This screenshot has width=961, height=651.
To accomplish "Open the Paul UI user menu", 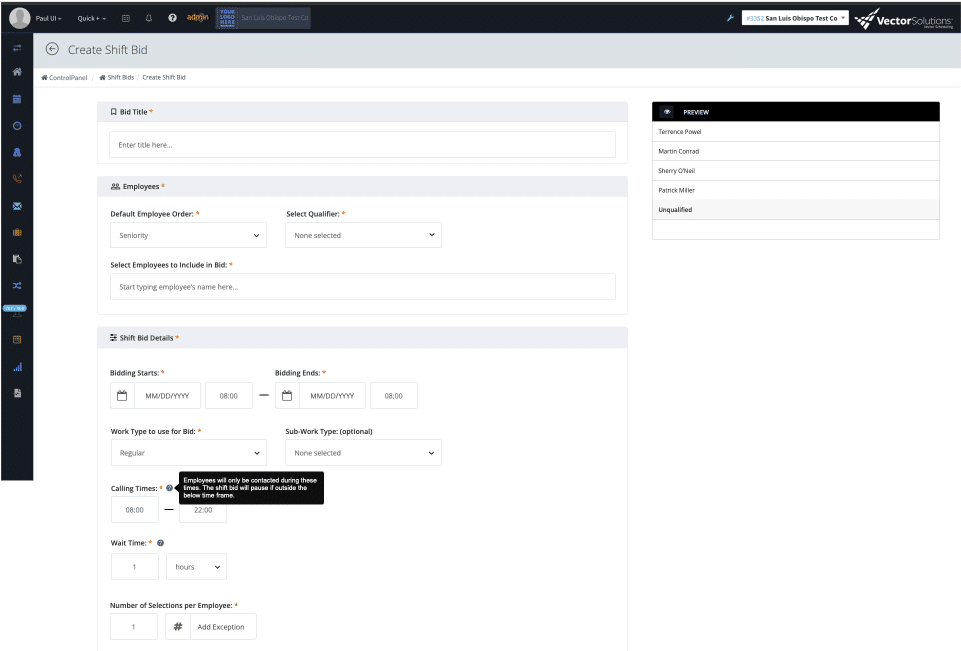I will point(48,18).
